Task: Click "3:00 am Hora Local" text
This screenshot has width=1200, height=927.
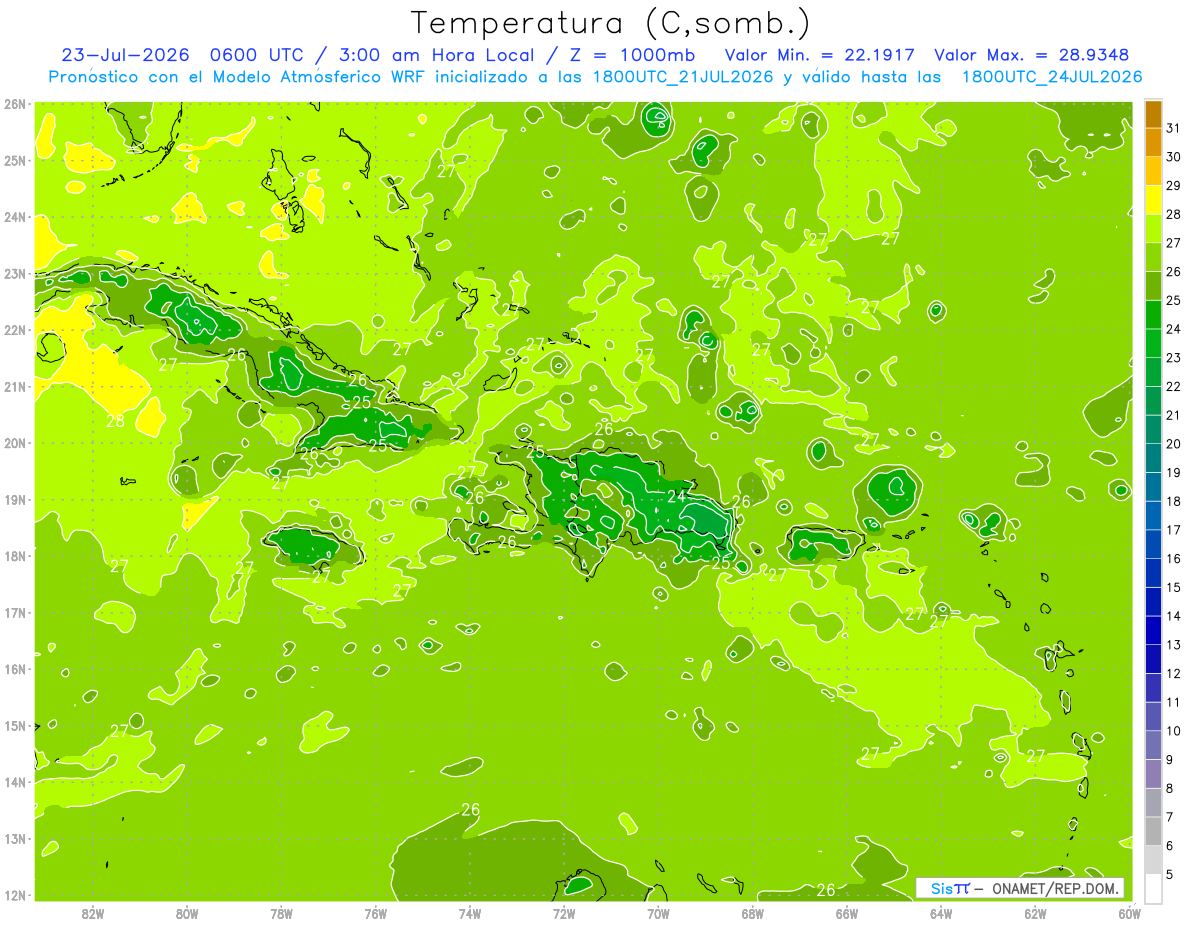Action: click(439, 55)
